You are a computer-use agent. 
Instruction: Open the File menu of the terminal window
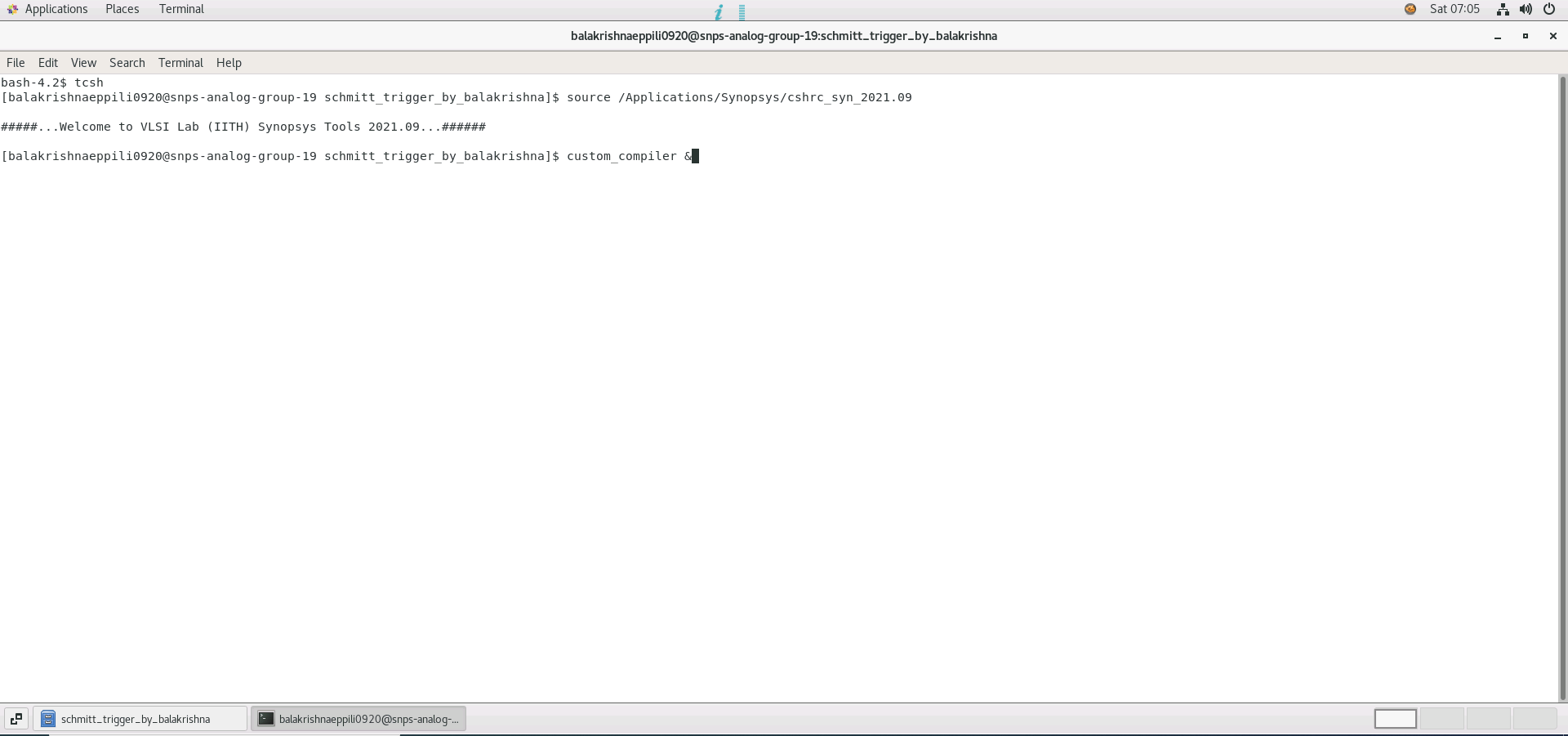[x=15, y=63]
